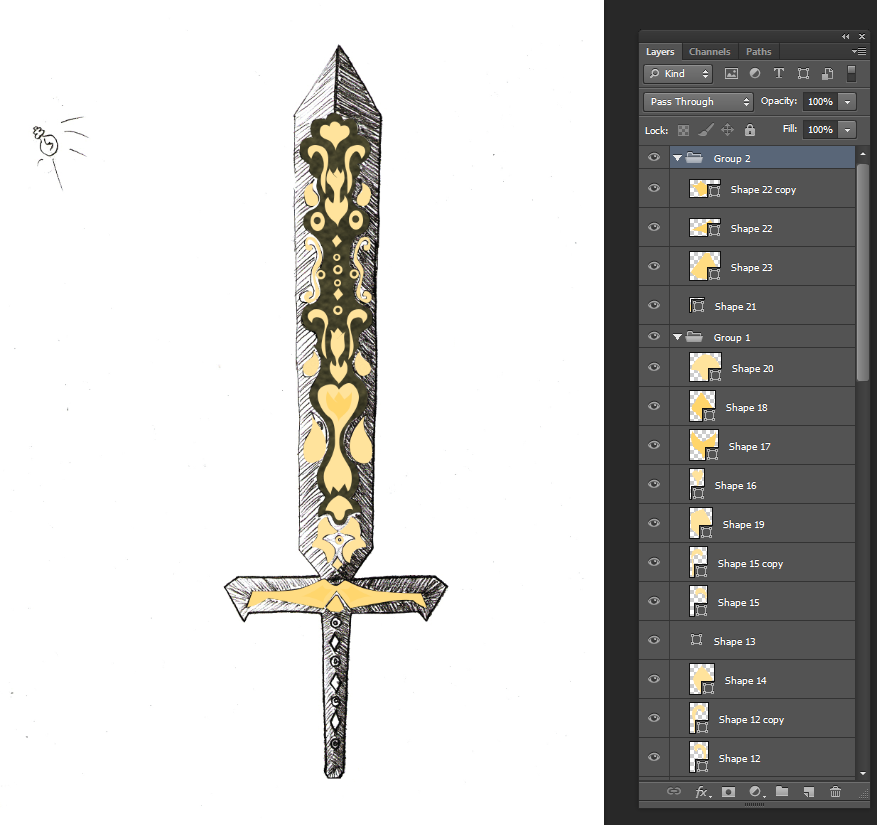Create a new layer

808,791
